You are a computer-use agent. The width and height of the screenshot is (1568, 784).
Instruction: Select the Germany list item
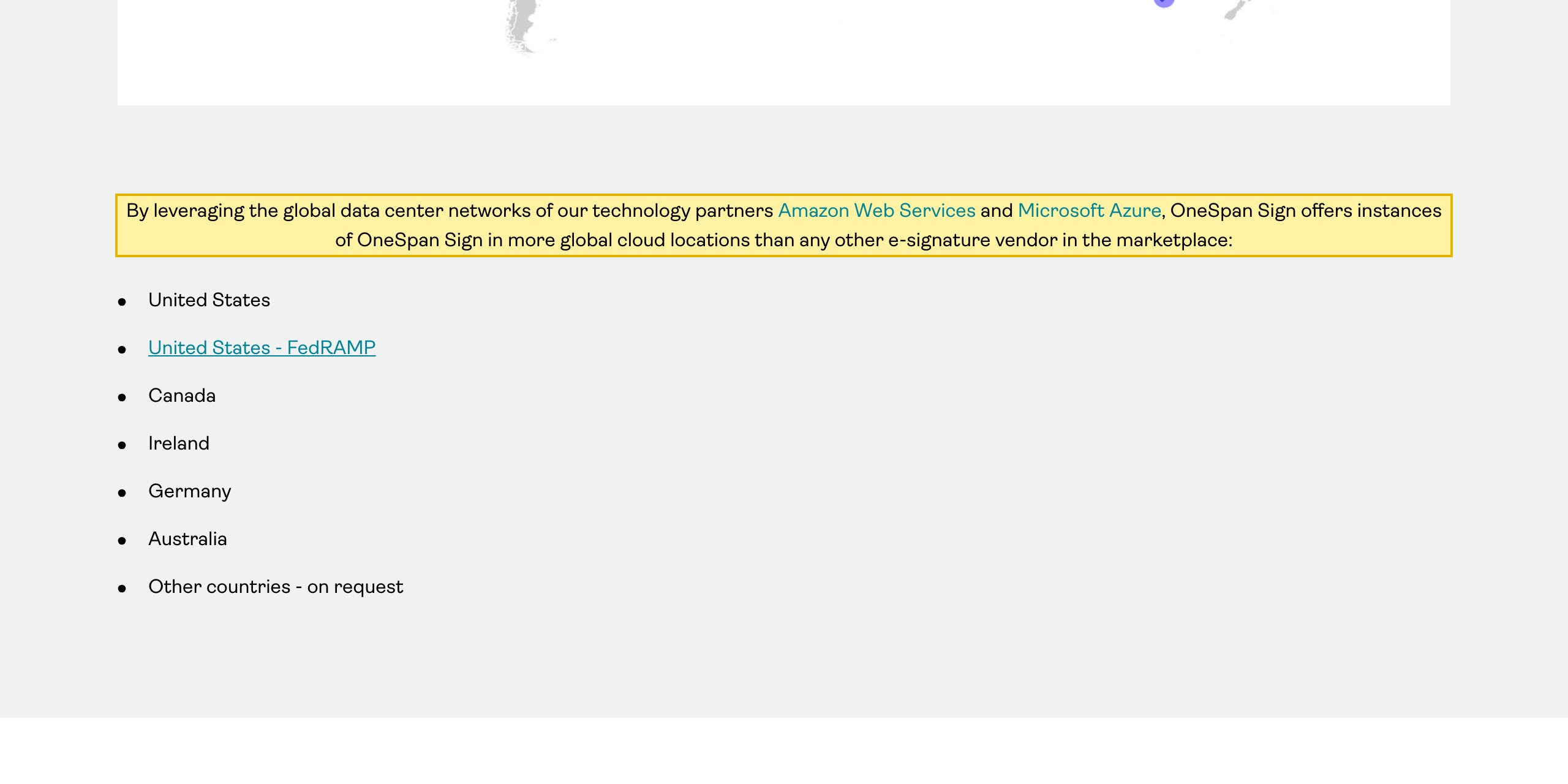[x=190, y=492]
